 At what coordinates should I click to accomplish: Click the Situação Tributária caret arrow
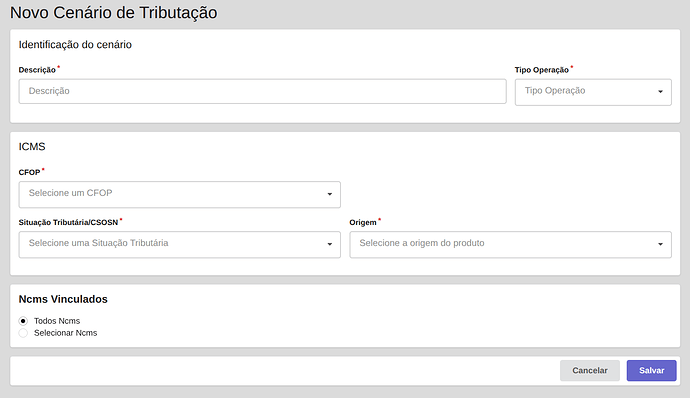pyautogui.click(x=330, y=244)
